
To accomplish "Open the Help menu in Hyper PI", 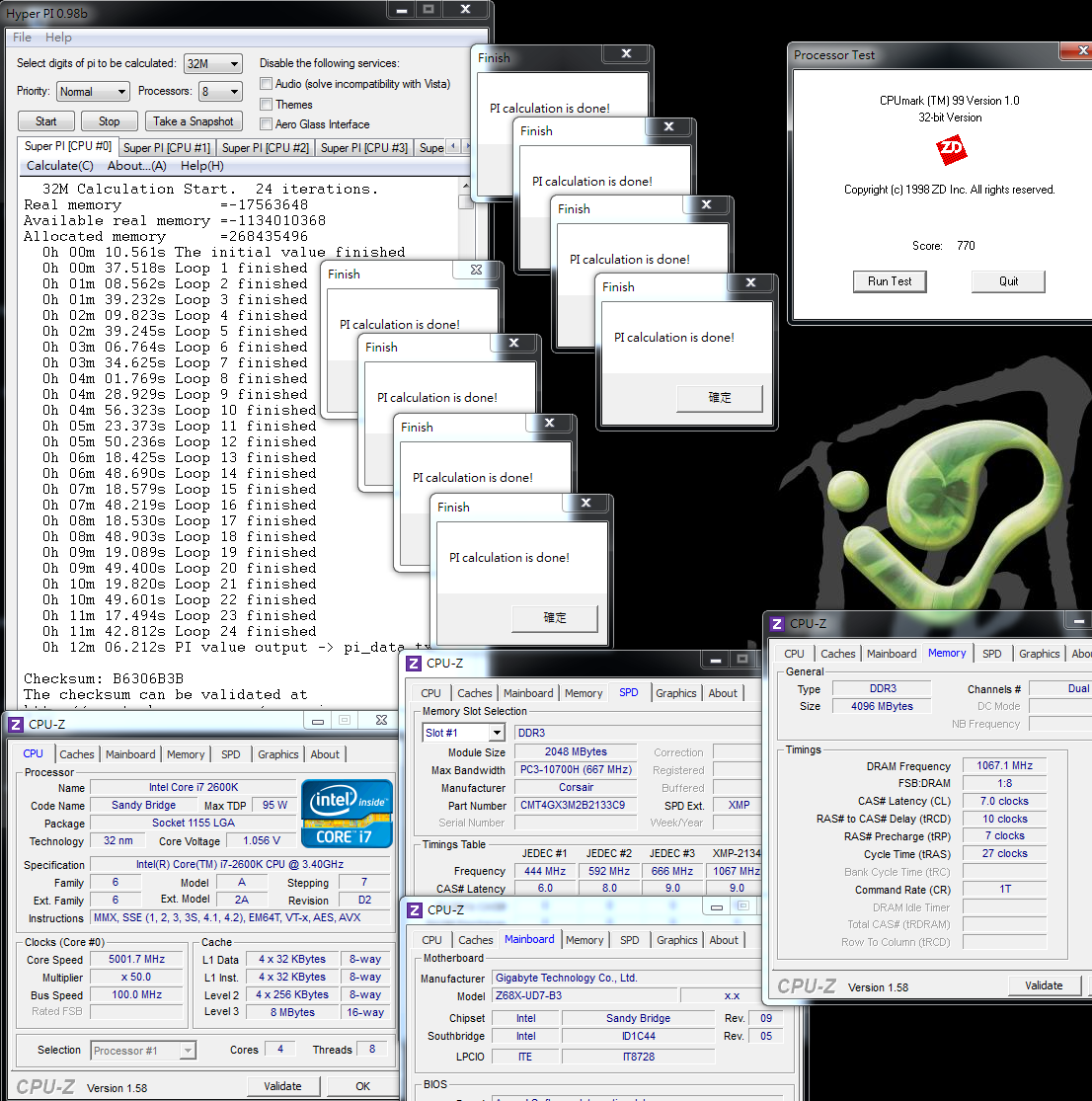I will click(x=58, y=38).
